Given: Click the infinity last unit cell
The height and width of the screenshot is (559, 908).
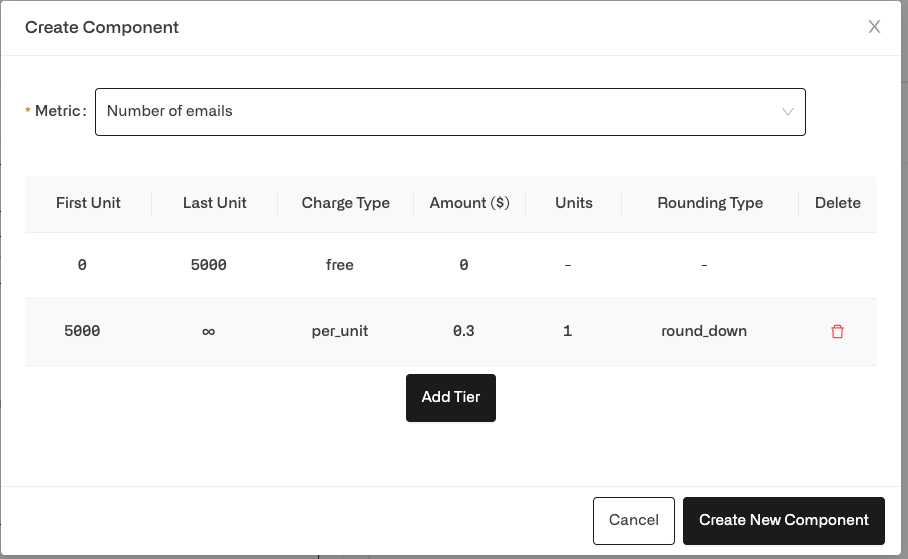Looking at the screenshot, I should tap(208, 331).
